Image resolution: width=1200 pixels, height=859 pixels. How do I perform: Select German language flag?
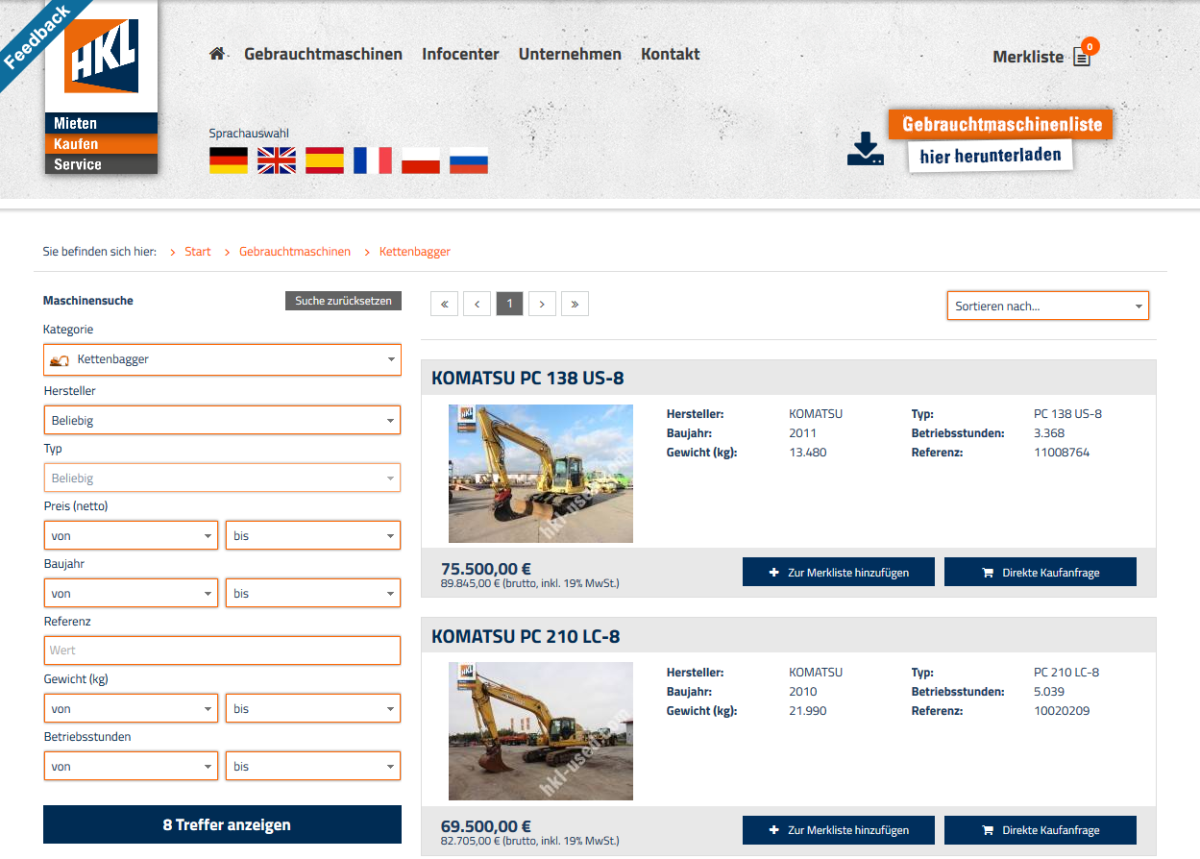228,160
